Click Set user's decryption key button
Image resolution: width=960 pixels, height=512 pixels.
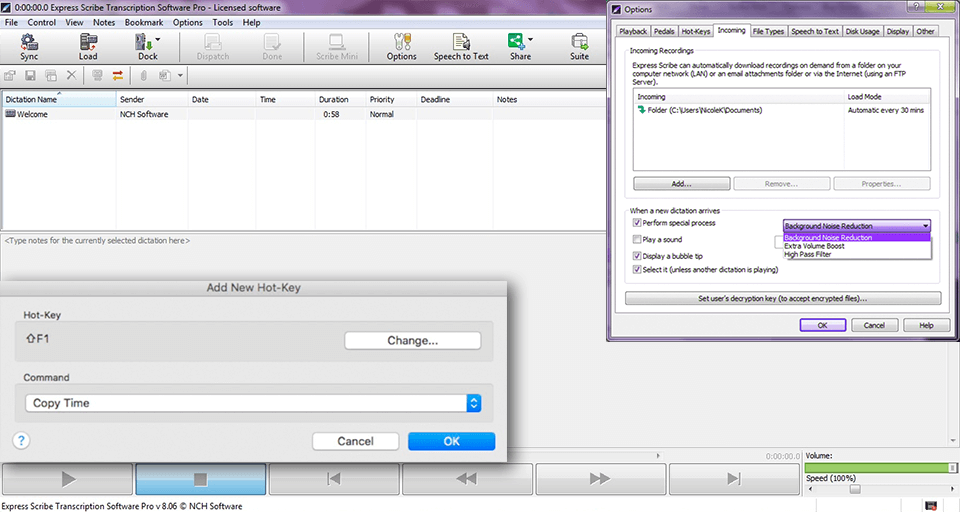pyautogui.click(x=782, y=298)
